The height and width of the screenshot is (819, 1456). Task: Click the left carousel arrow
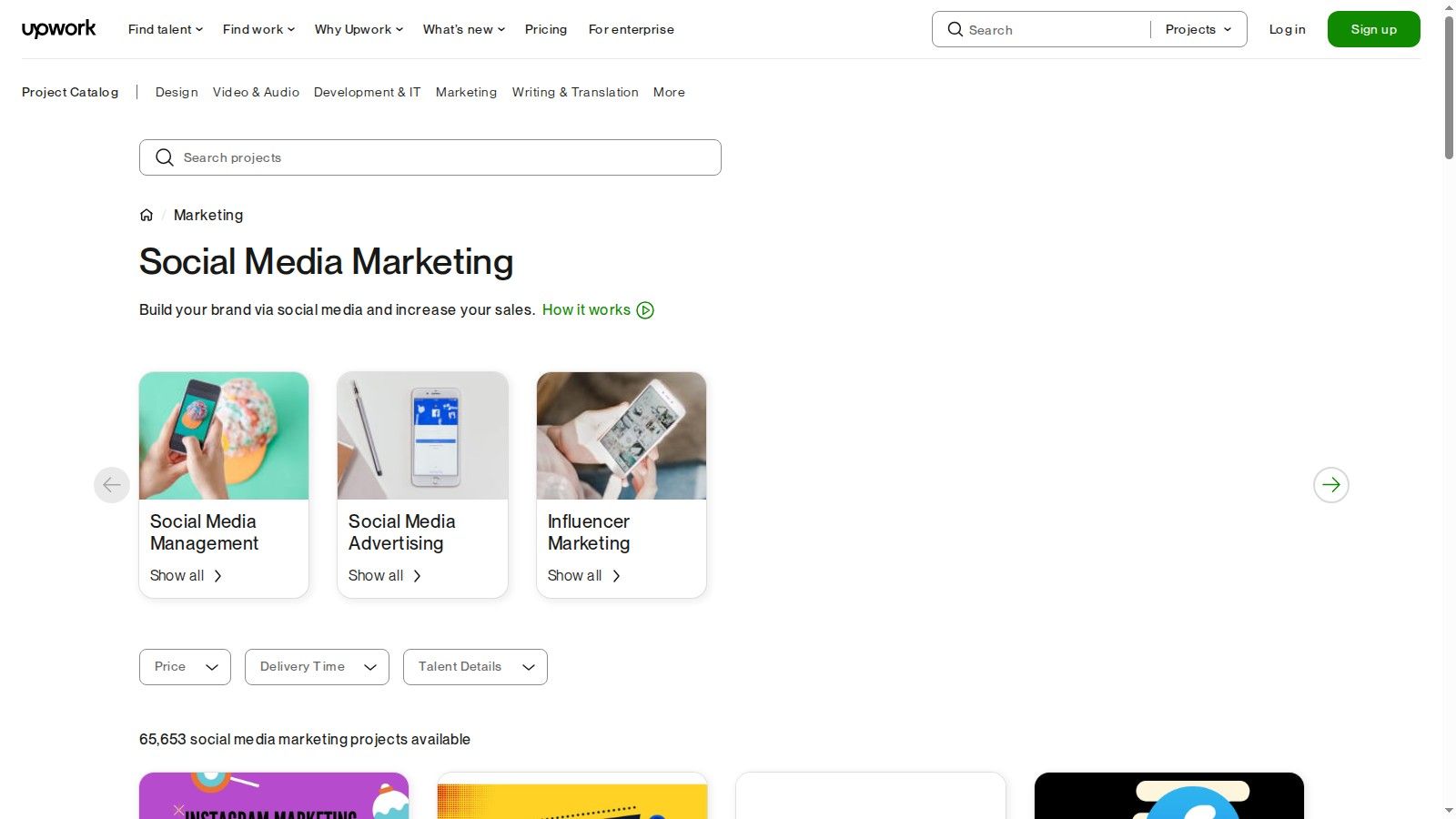[112, 484]
